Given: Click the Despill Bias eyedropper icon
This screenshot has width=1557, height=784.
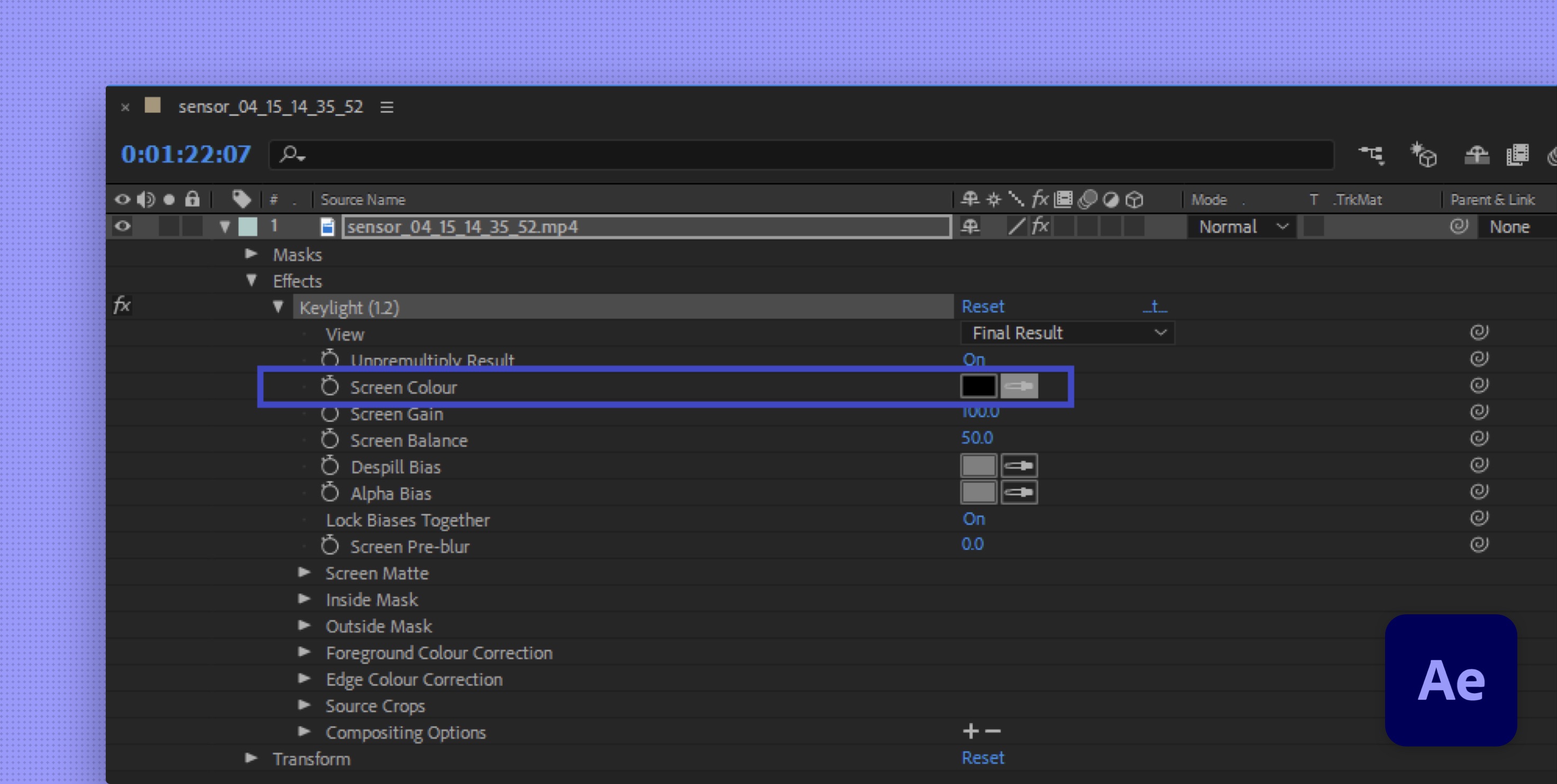Looking at the screenshot, I should point(1019,466).
